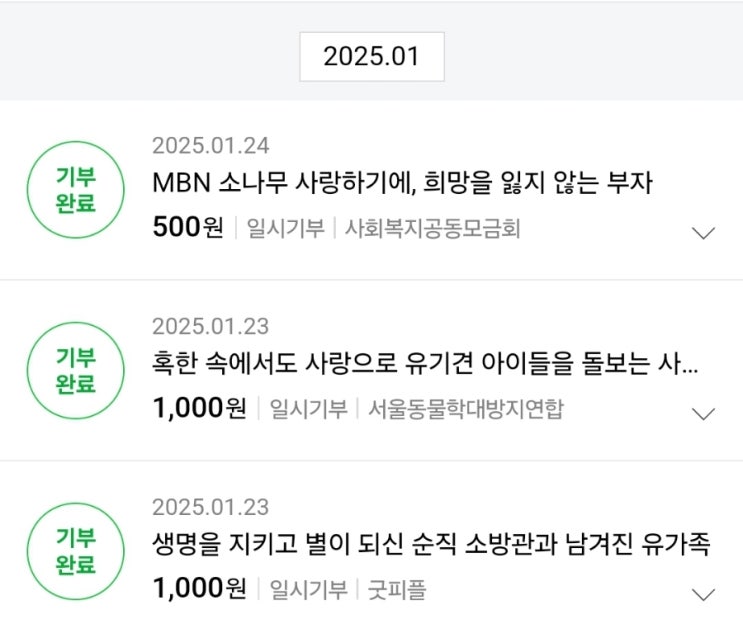The height and width of the screenshot is (638, 743).
Task: Click 일시기부 label on 굿피플 row
Action: click(308, 590)
